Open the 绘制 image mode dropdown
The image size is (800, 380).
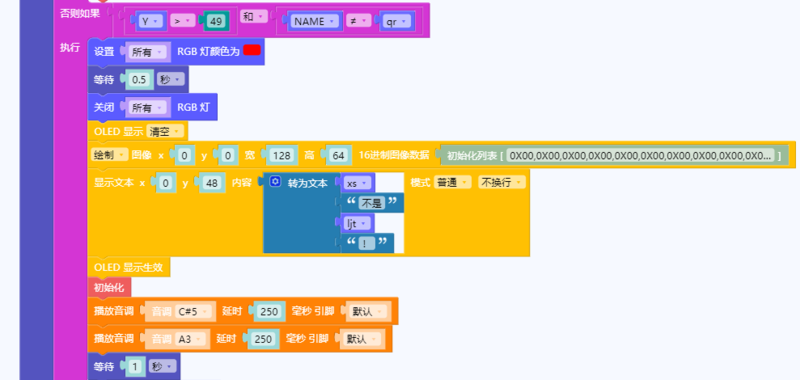coord(109,155)
